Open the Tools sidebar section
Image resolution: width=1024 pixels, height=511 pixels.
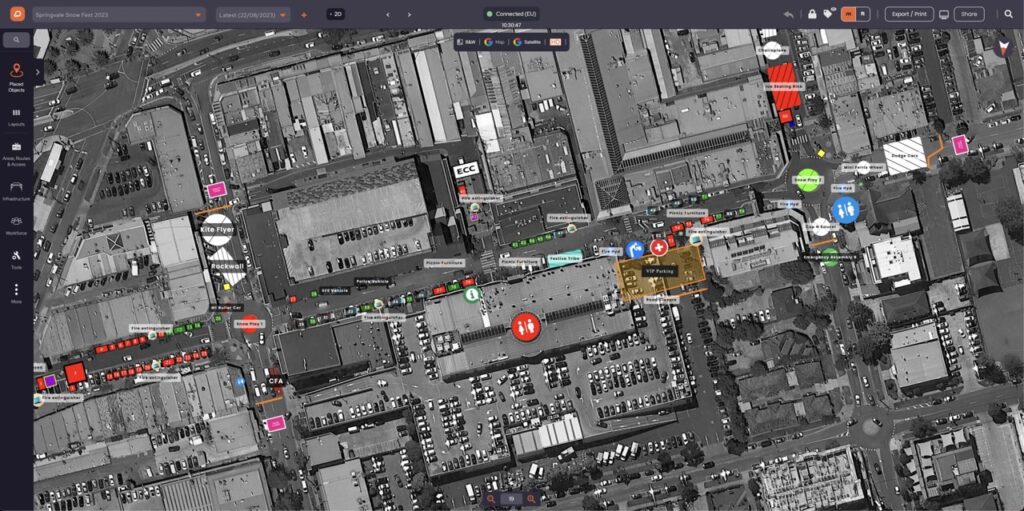[x=16, y=259]
